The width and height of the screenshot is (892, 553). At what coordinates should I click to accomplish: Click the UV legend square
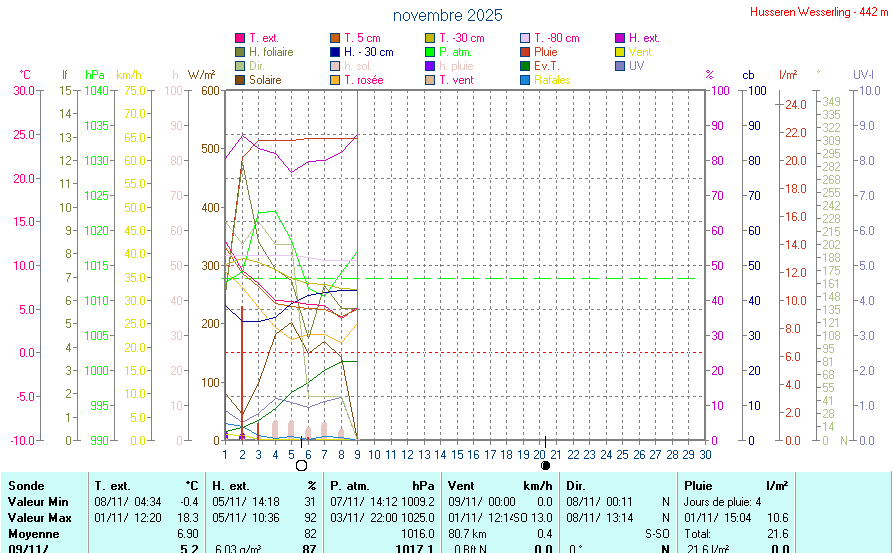pyautogui.click(x=620, y=66)
